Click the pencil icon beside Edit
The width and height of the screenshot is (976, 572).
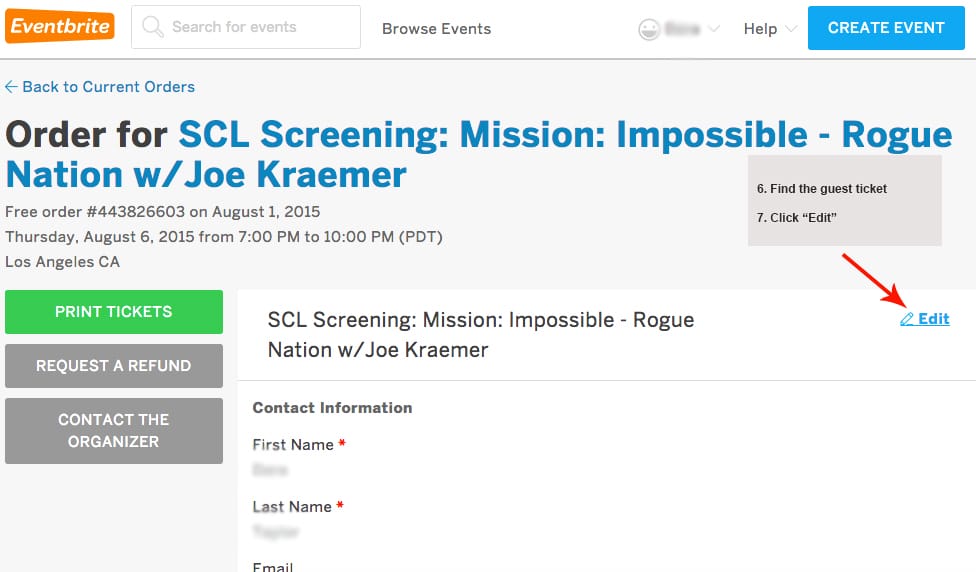coord(907,319)
